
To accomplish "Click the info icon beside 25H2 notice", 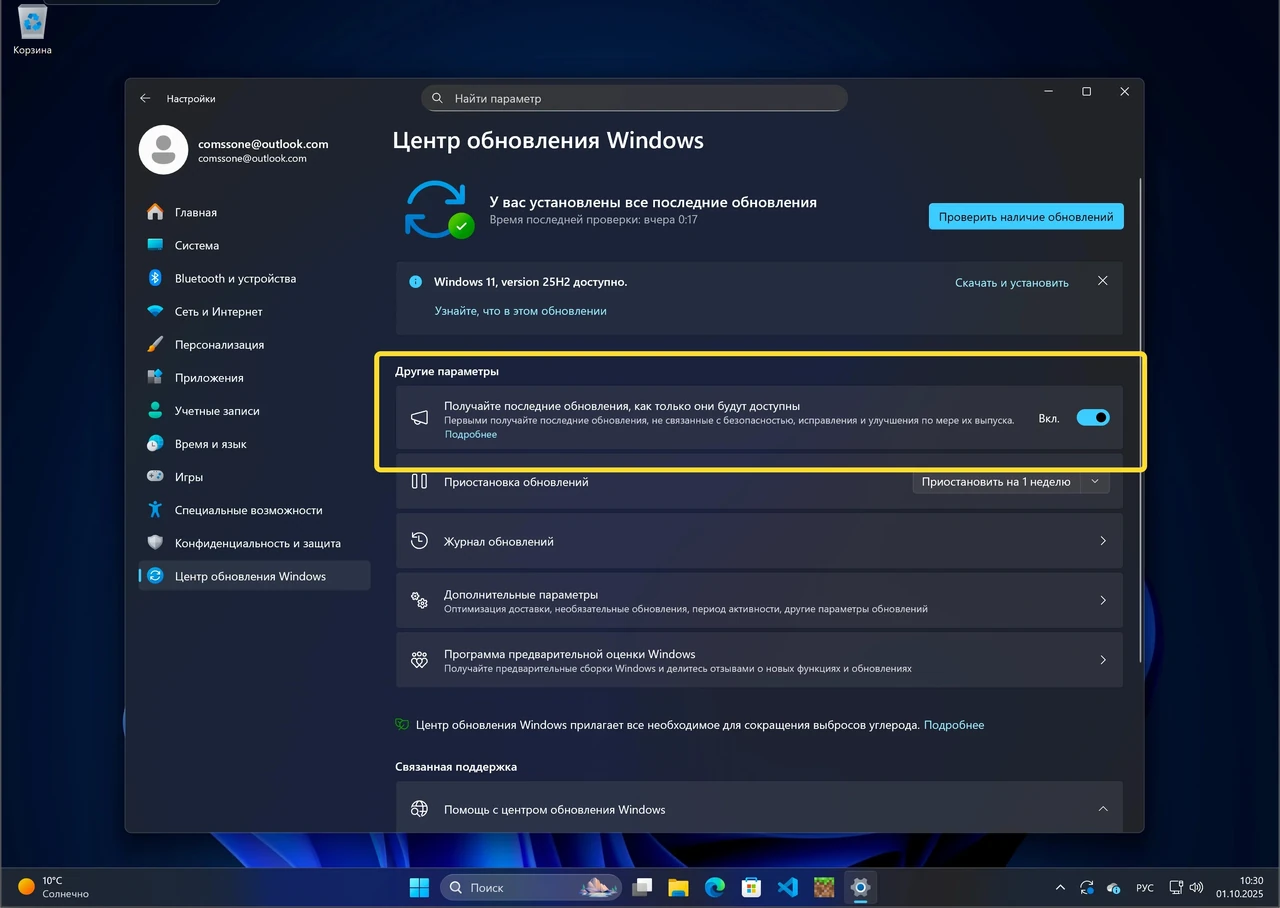I will tap(415, 282).
